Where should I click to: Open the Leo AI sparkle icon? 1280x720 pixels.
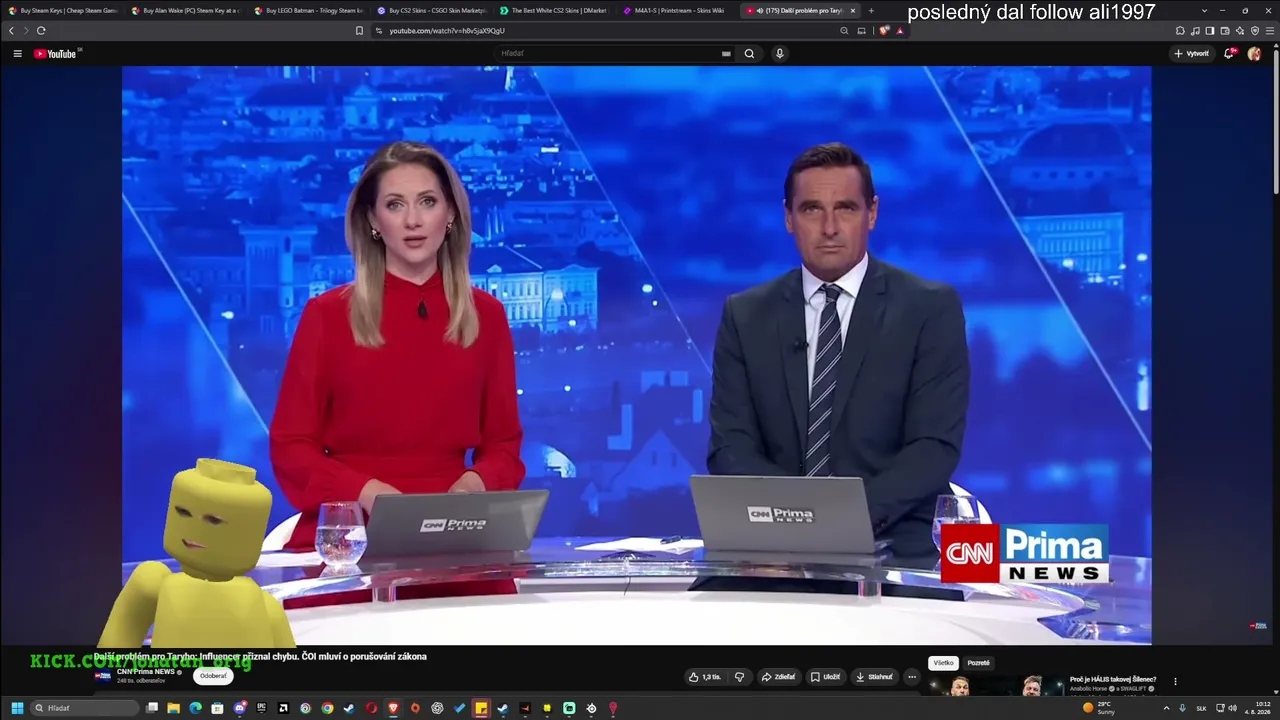[1240, 31]
